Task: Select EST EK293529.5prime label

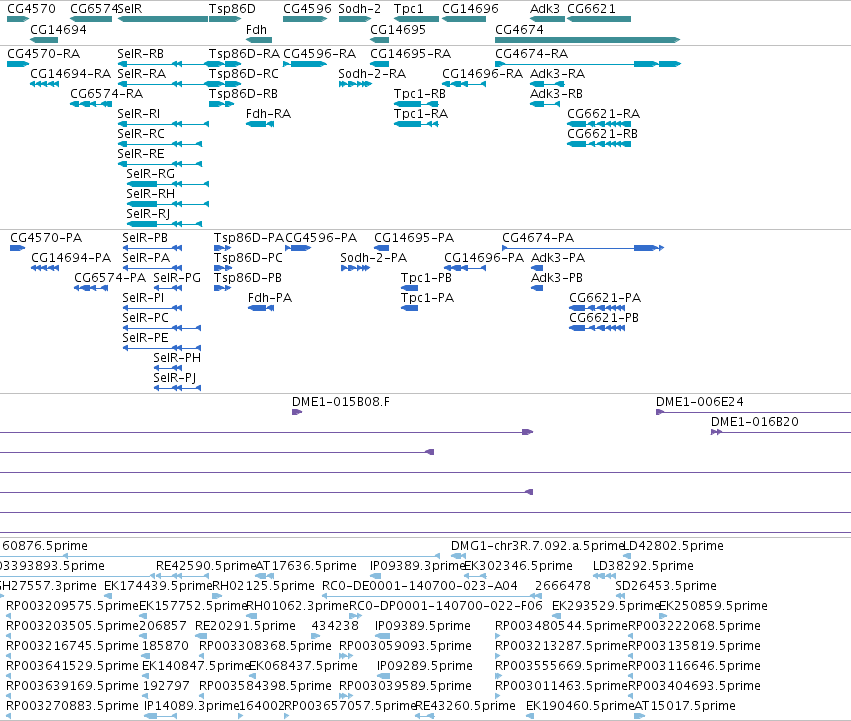Action: [606, 606]
